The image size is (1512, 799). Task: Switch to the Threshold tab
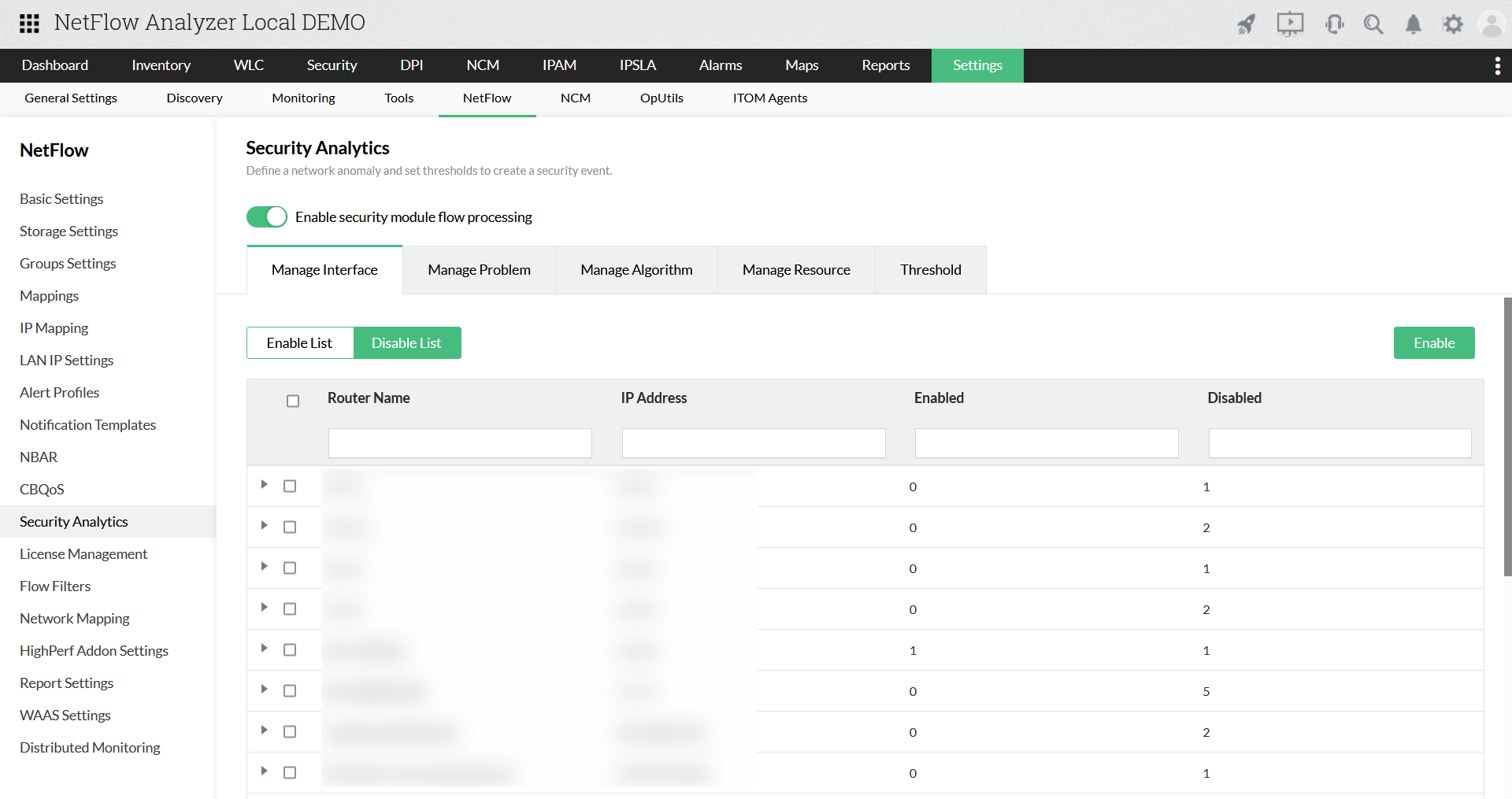pyautogui.click(x=930, y=269)
